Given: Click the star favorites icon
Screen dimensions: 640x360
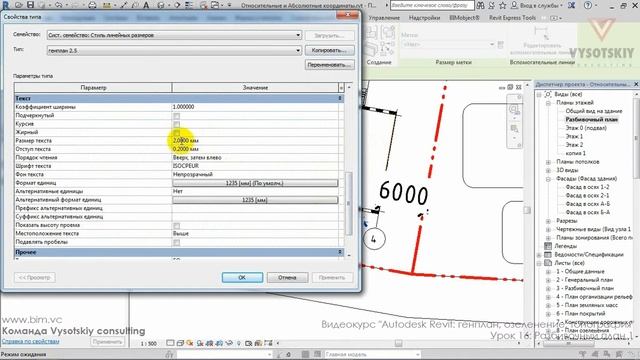Looking at the screenshot, I should [503, 5].
